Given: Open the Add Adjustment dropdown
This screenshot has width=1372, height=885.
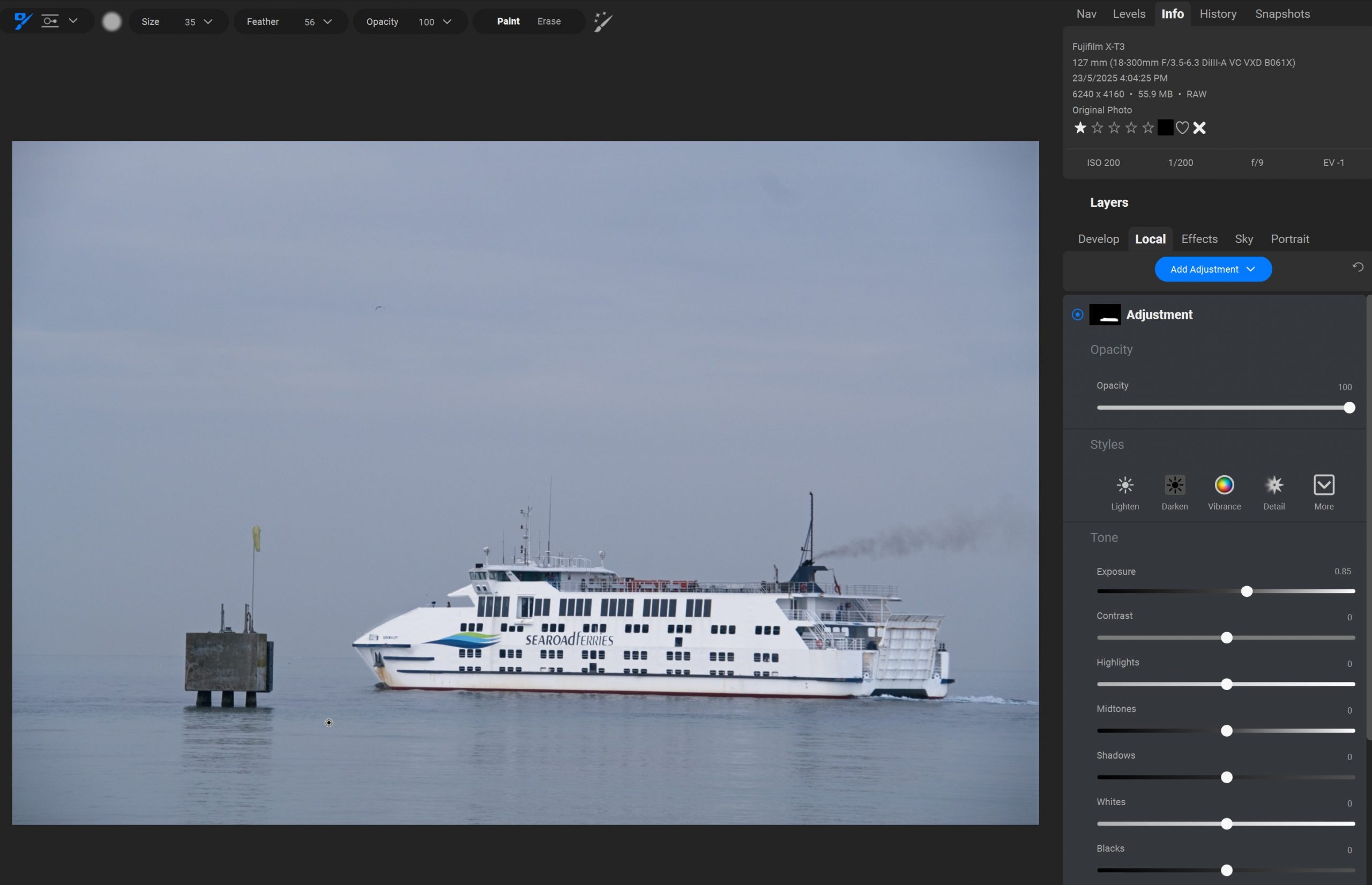Looking at the screenshot, I should coord(1213,269).
